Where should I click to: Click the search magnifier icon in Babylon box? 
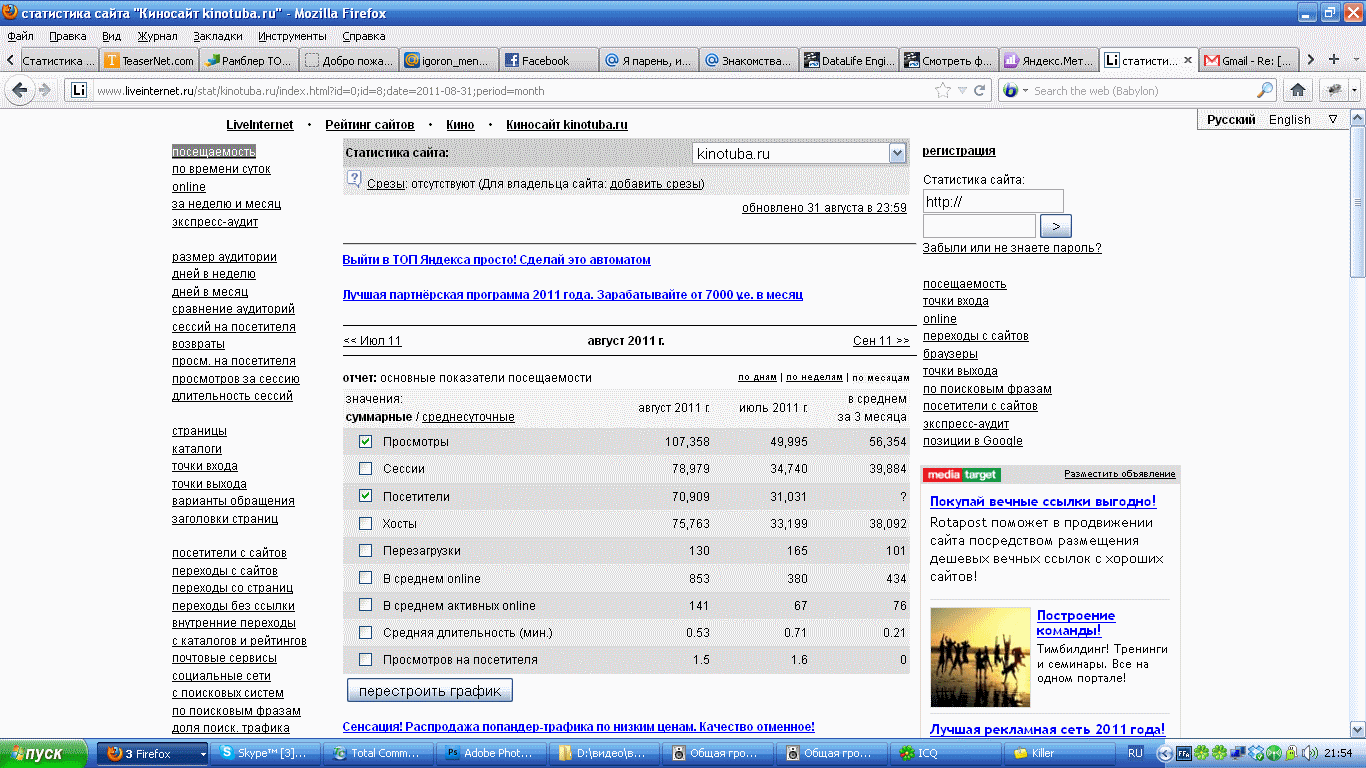point(1265,90)
